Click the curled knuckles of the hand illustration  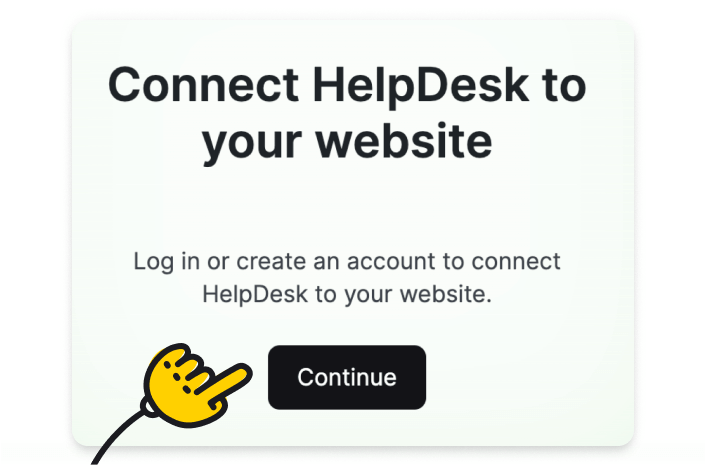188,369
